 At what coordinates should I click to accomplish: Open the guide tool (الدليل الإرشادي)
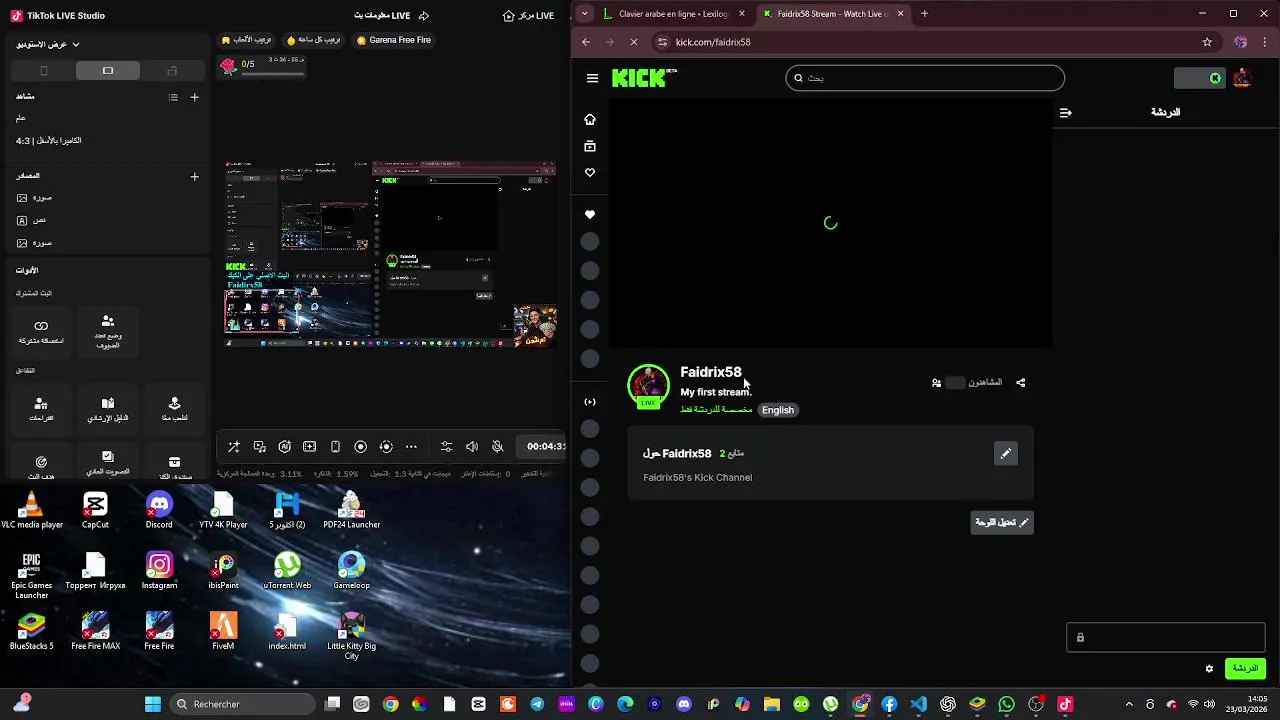(108, 409)
